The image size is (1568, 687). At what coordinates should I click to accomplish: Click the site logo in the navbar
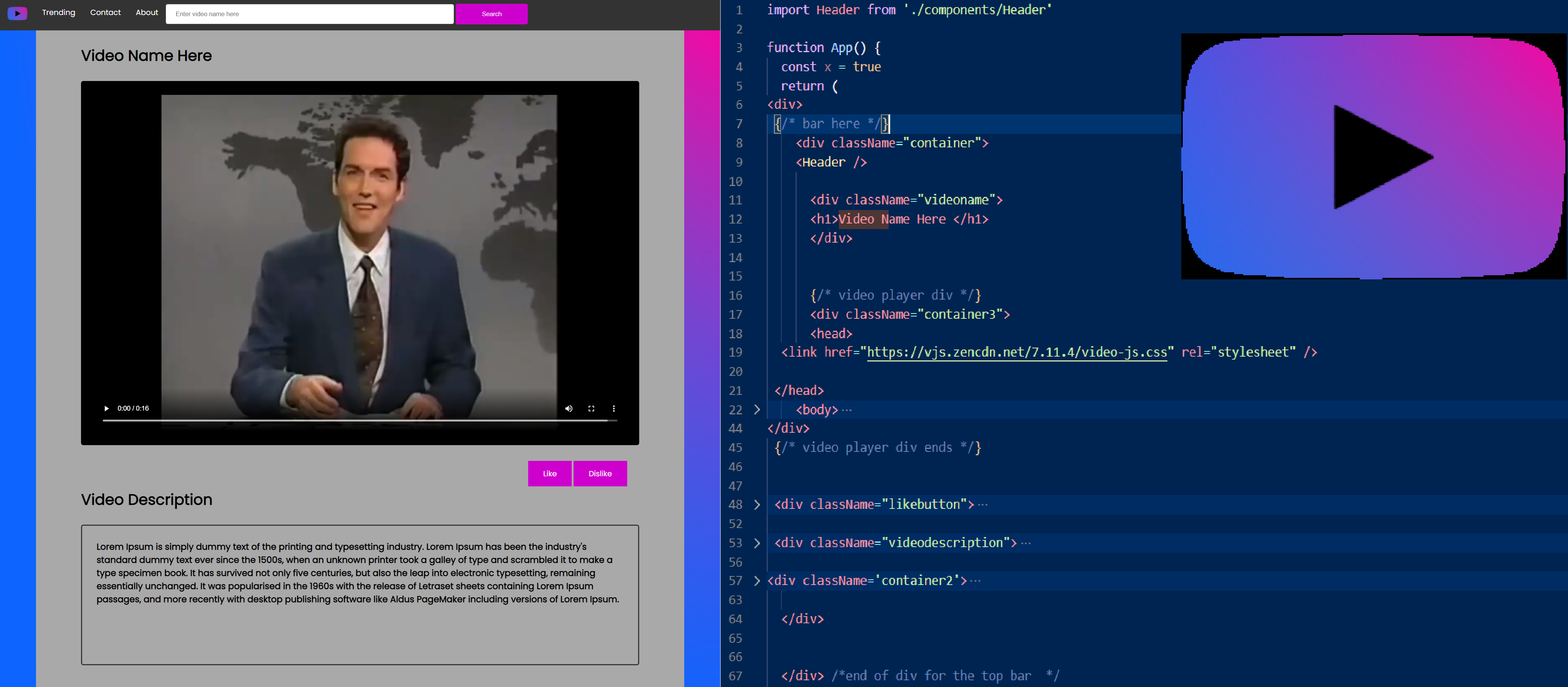[x=17, y=13]
